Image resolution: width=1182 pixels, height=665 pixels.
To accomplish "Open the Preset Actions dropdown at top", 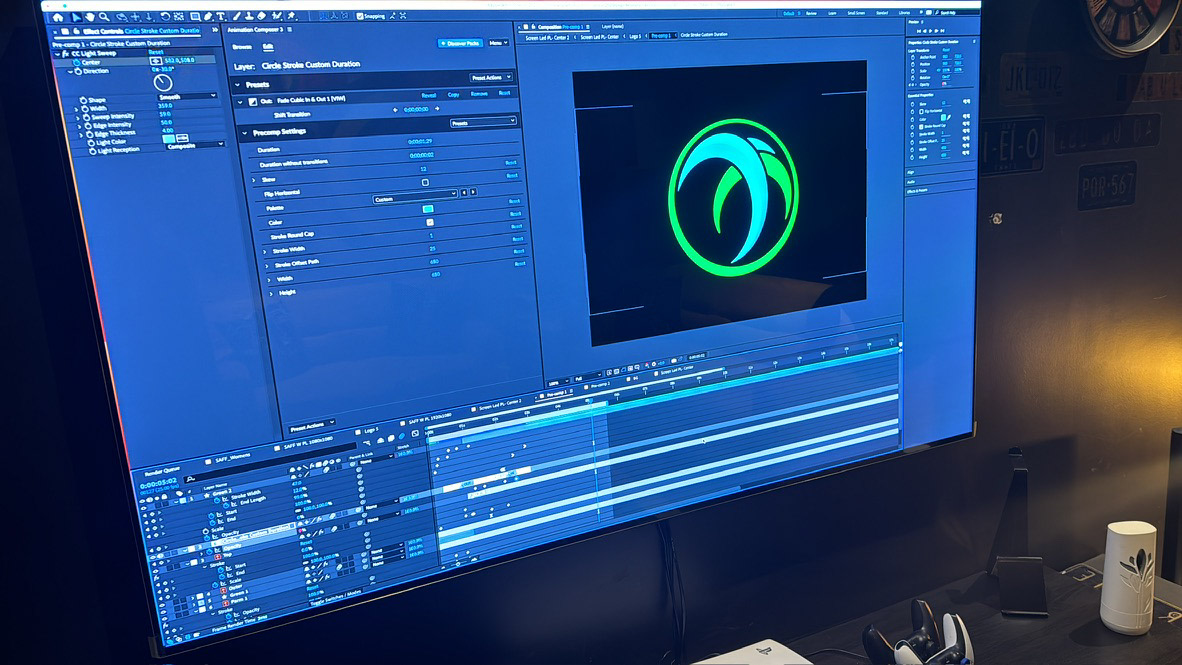I will pos(491,78).
